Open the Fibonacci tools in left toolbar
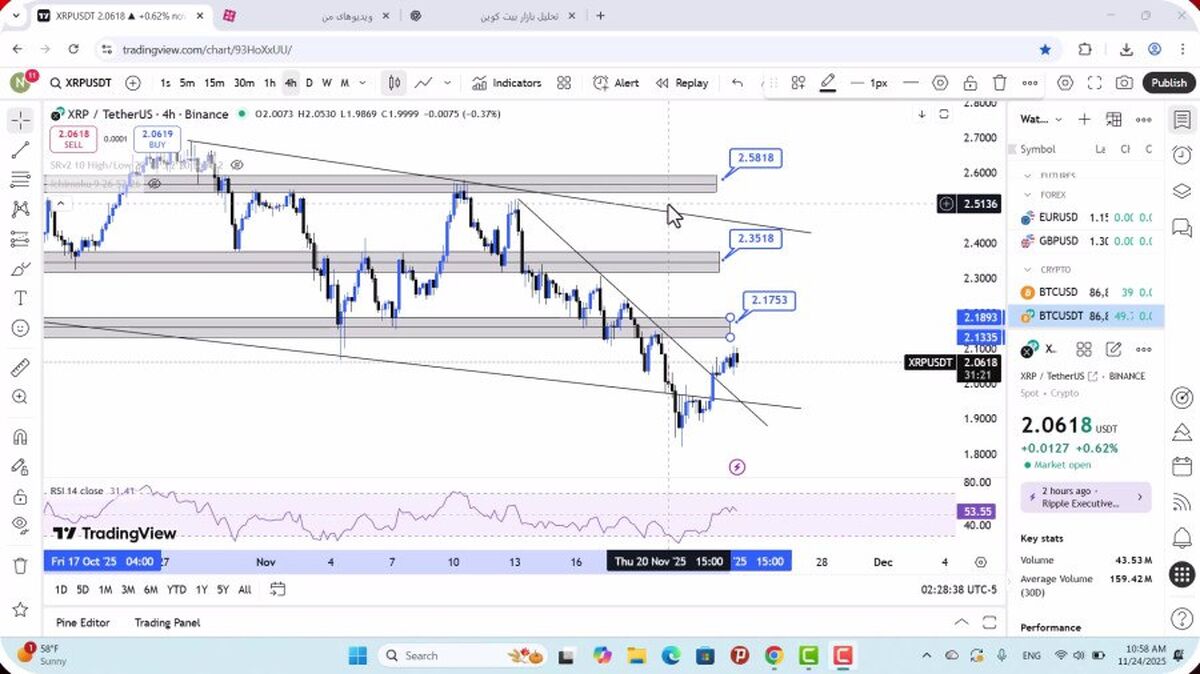Viewport: 1200px width, 674px height. point(20,180)
